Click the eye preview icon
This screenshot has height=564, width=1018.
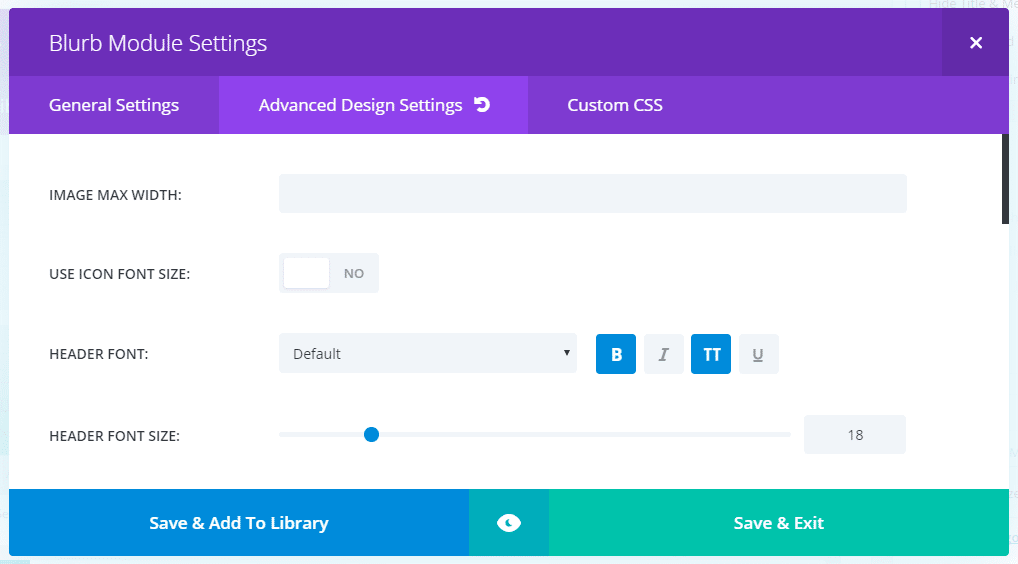click(x=509, y=522)
